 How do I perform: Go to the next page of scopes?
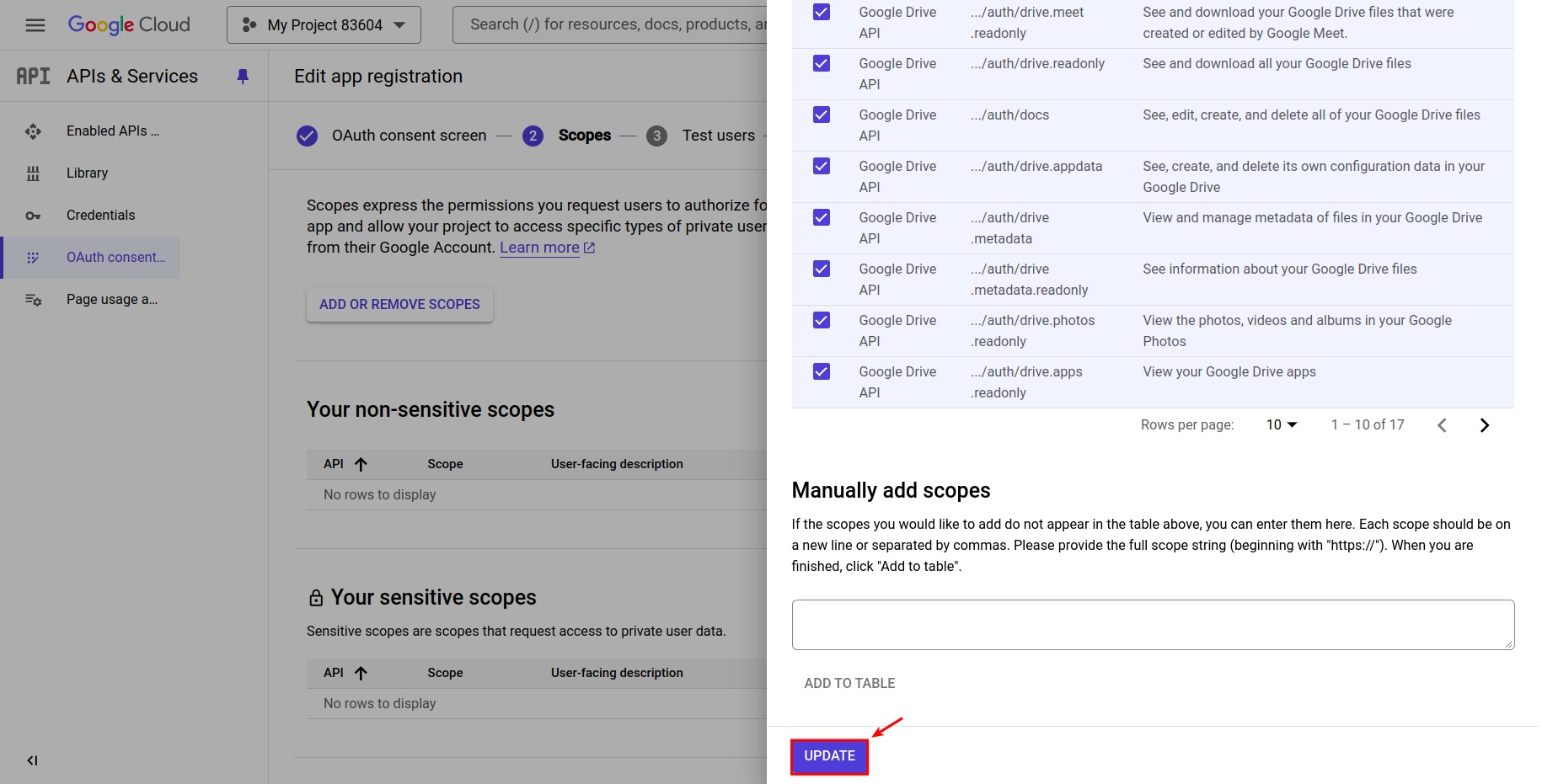point(1485,424)
